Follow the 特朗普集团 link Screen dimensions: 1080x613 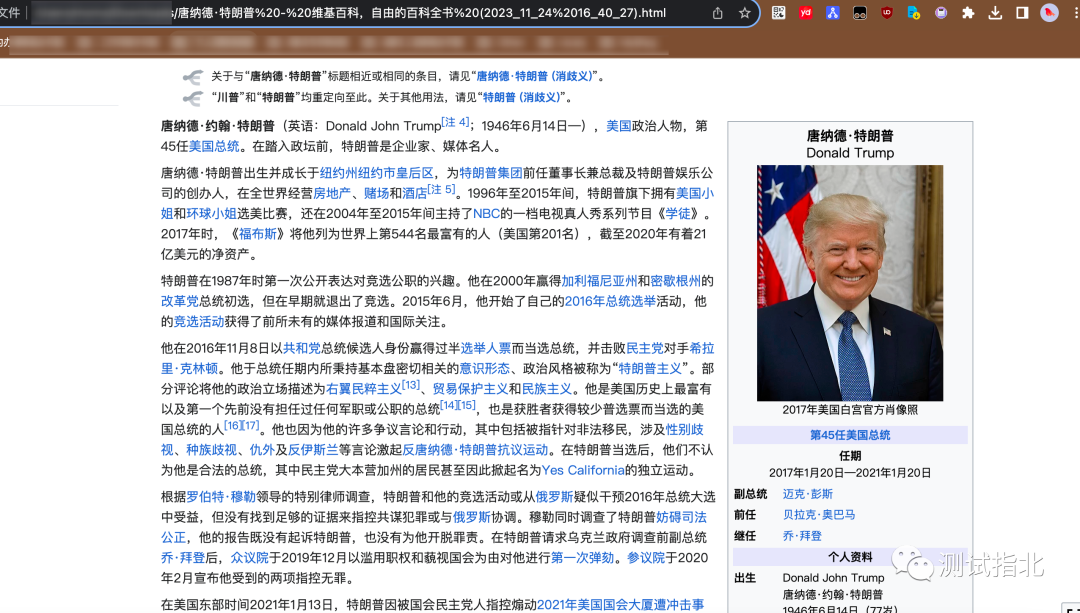[x=491, y=173]
